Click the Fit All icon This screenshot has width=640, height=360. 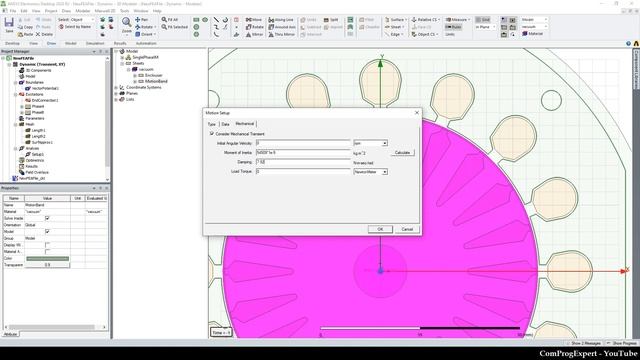(169, 20)
